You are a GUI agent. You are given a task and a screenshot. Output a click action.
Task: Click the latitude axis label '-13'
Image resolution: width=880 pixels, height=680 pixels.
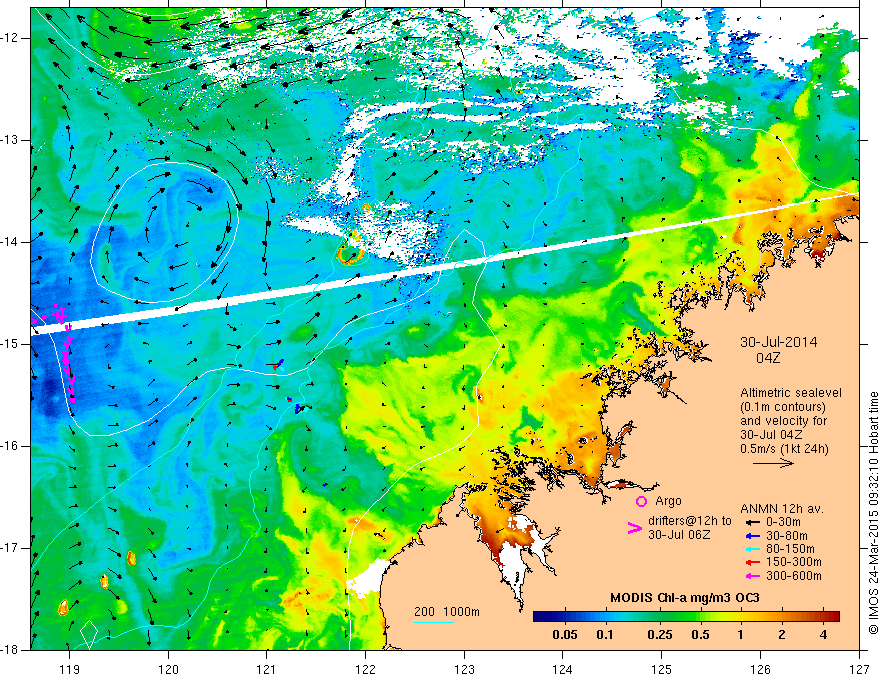click(x=10, y=140)
